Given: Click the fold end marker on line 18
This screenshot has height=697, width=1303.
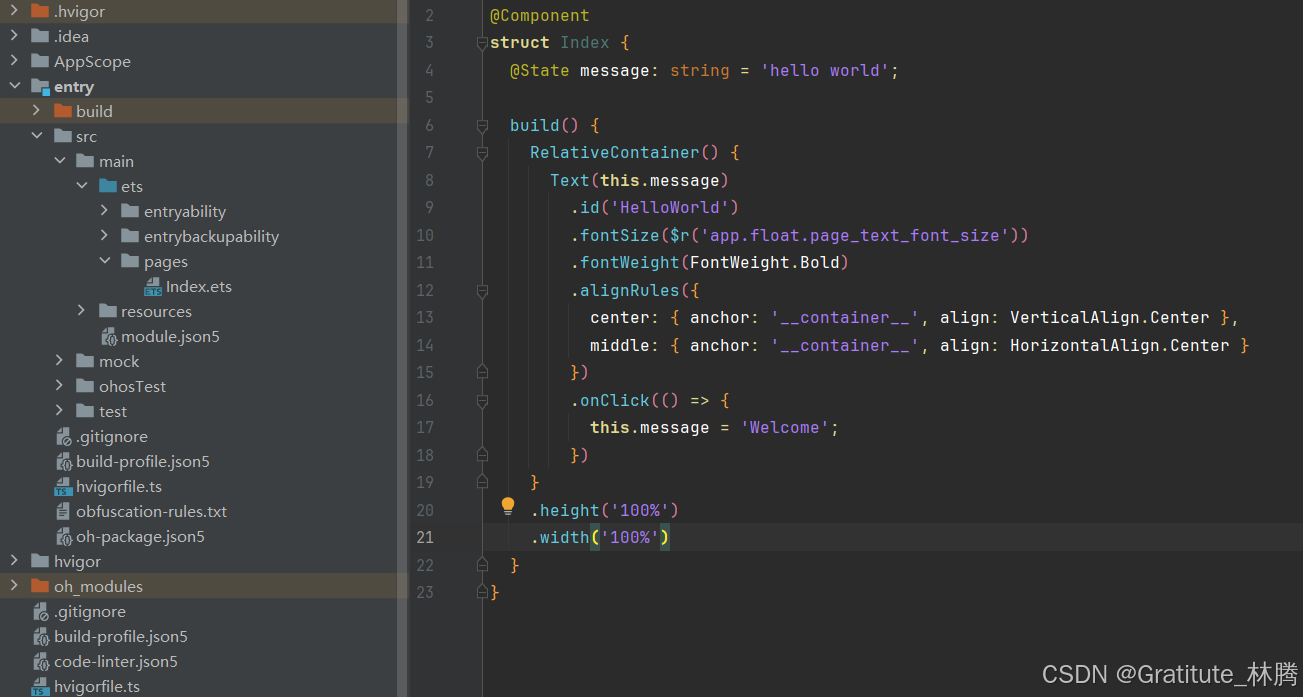Looking at the screenshot, I should 482,455.
